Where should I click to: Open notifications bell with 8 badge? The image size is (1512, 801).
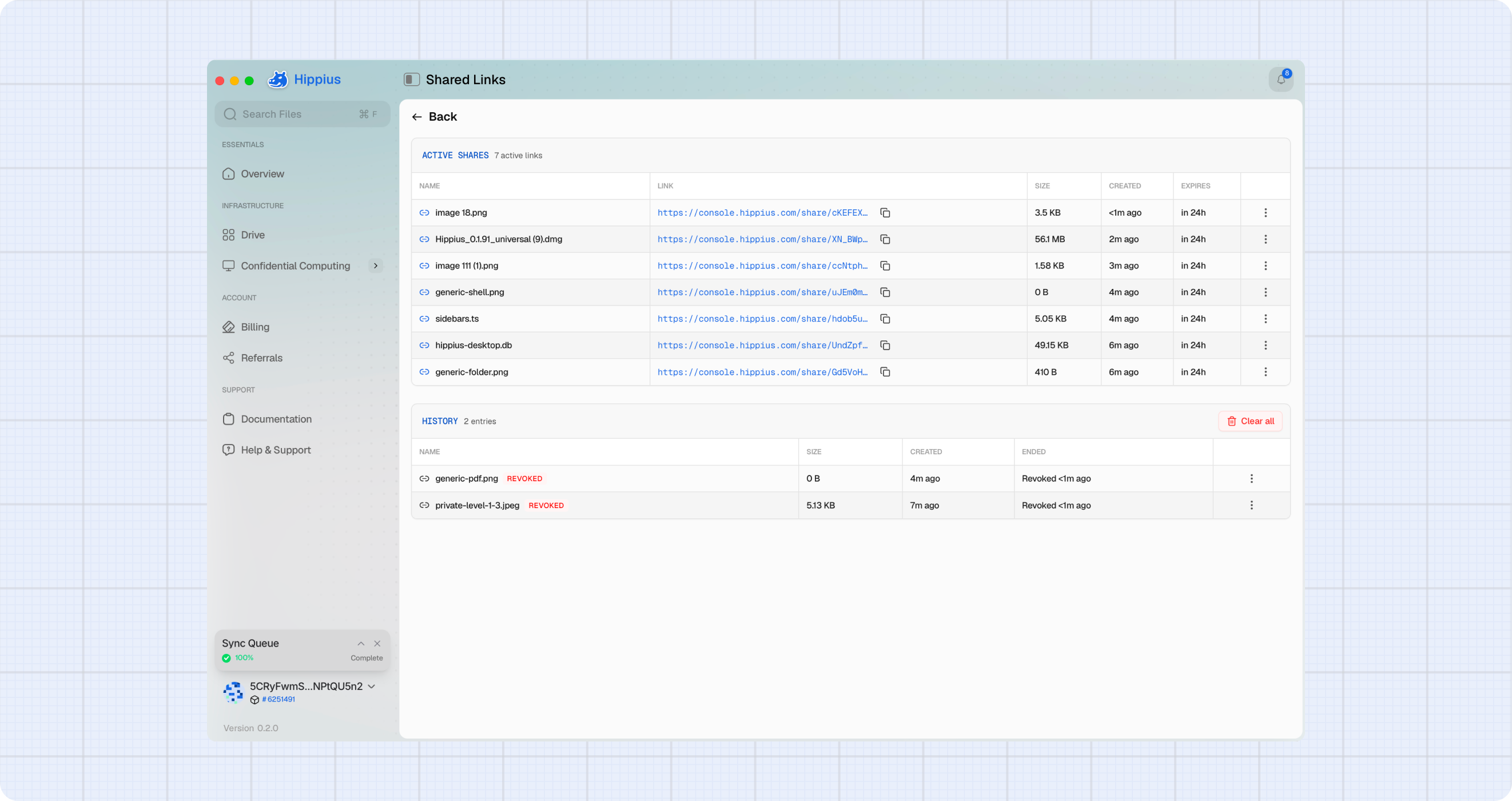tap(1281, 80)
